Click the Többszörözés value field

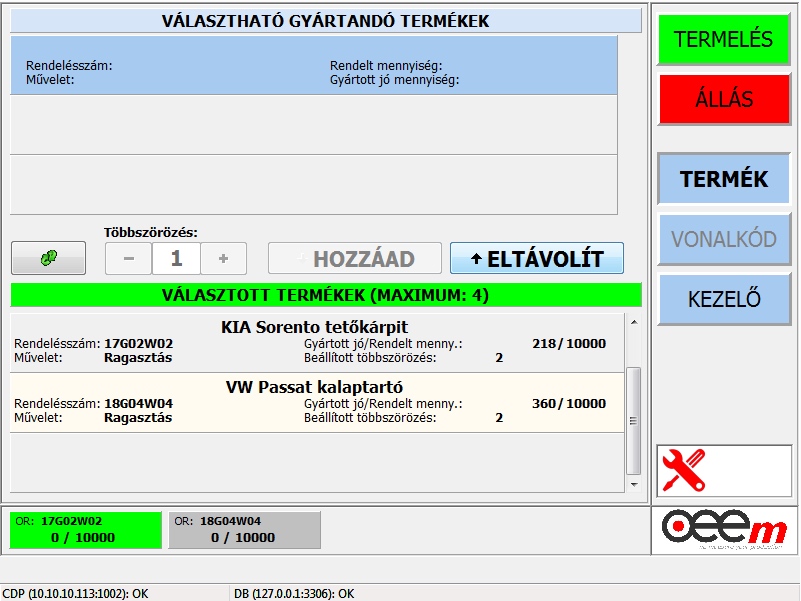[176, 258]
